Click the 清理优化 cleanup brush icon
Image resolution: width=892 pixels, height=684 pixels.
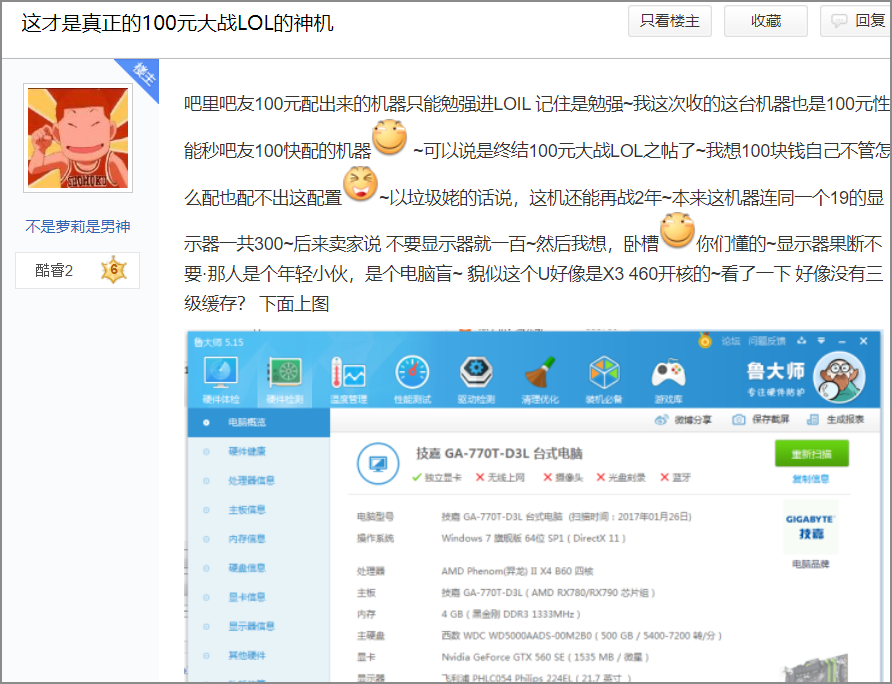click(540, 372)
